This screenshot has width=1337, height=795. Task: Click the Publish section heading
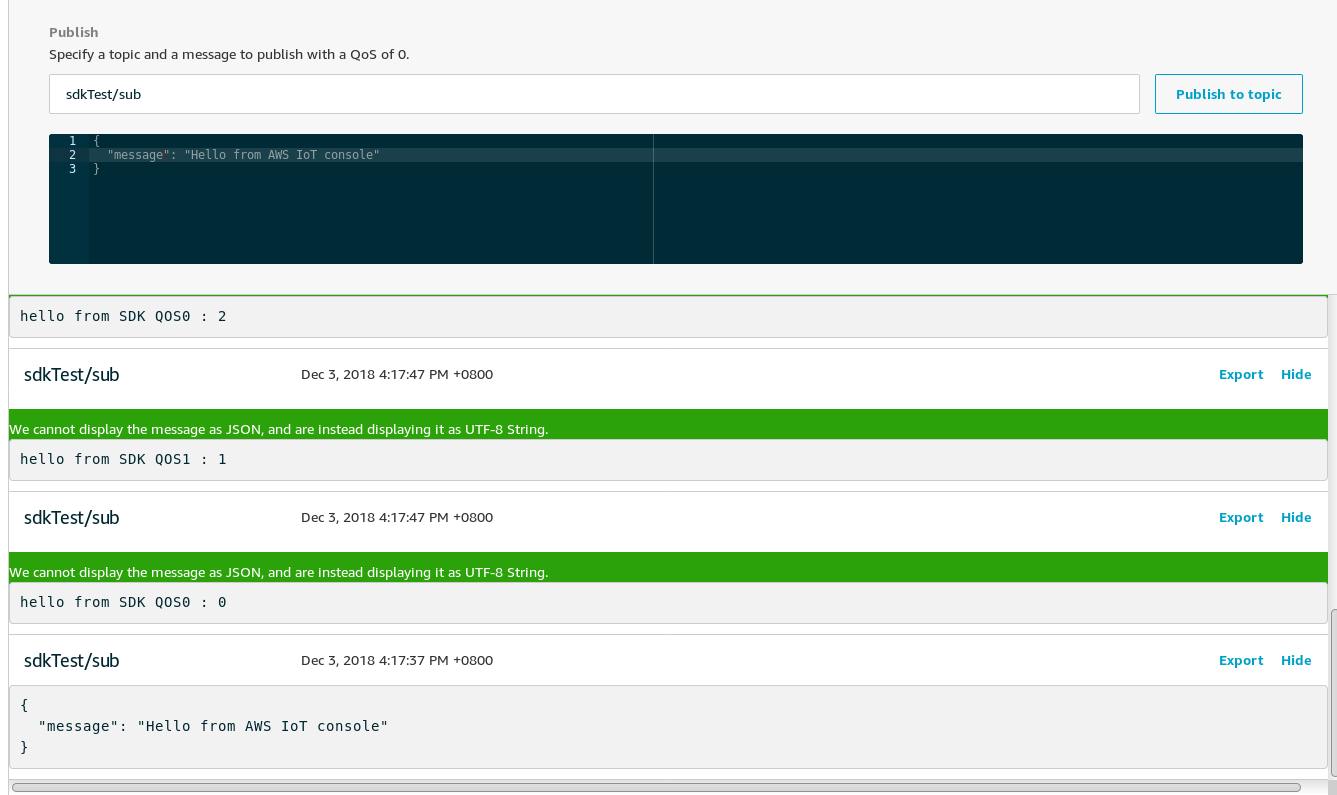pyautogui.click(x=74, y=32)
